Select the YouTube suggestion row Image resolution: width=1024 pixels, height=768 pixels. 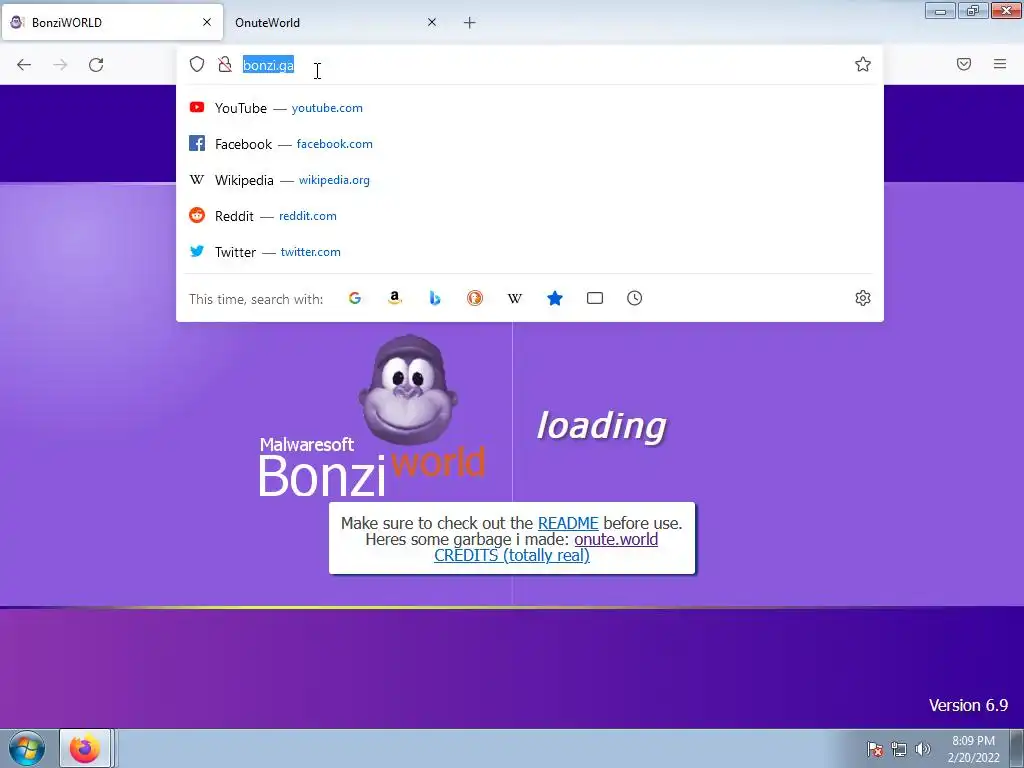530,108
